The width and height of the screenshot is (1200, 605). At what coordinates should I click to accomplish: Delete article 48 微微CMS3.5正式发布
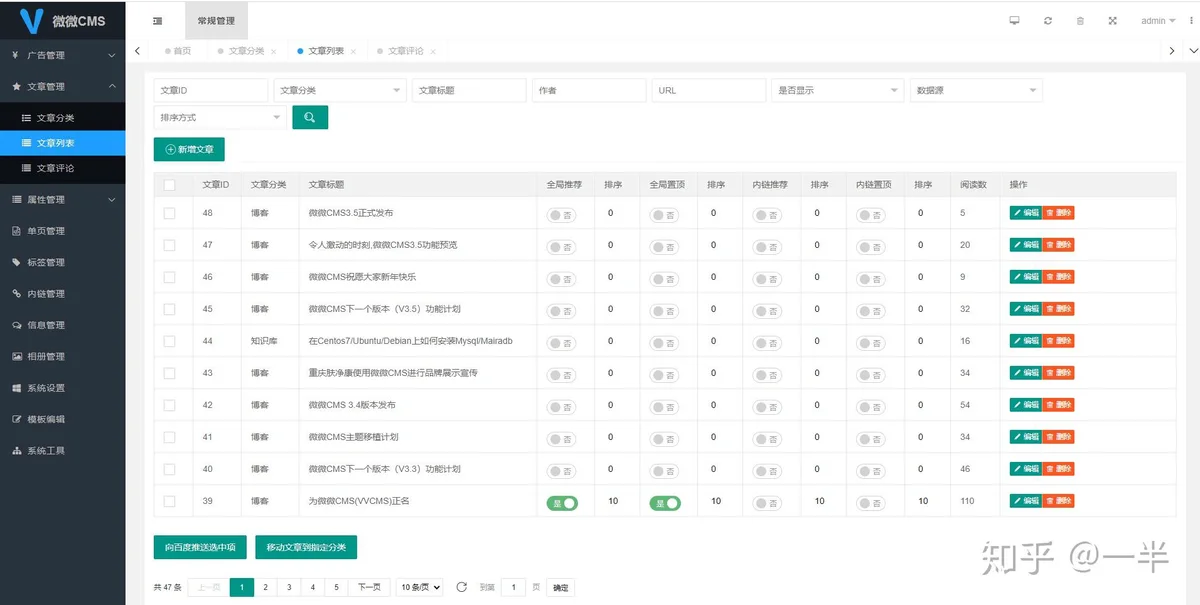pos(1058,213)
